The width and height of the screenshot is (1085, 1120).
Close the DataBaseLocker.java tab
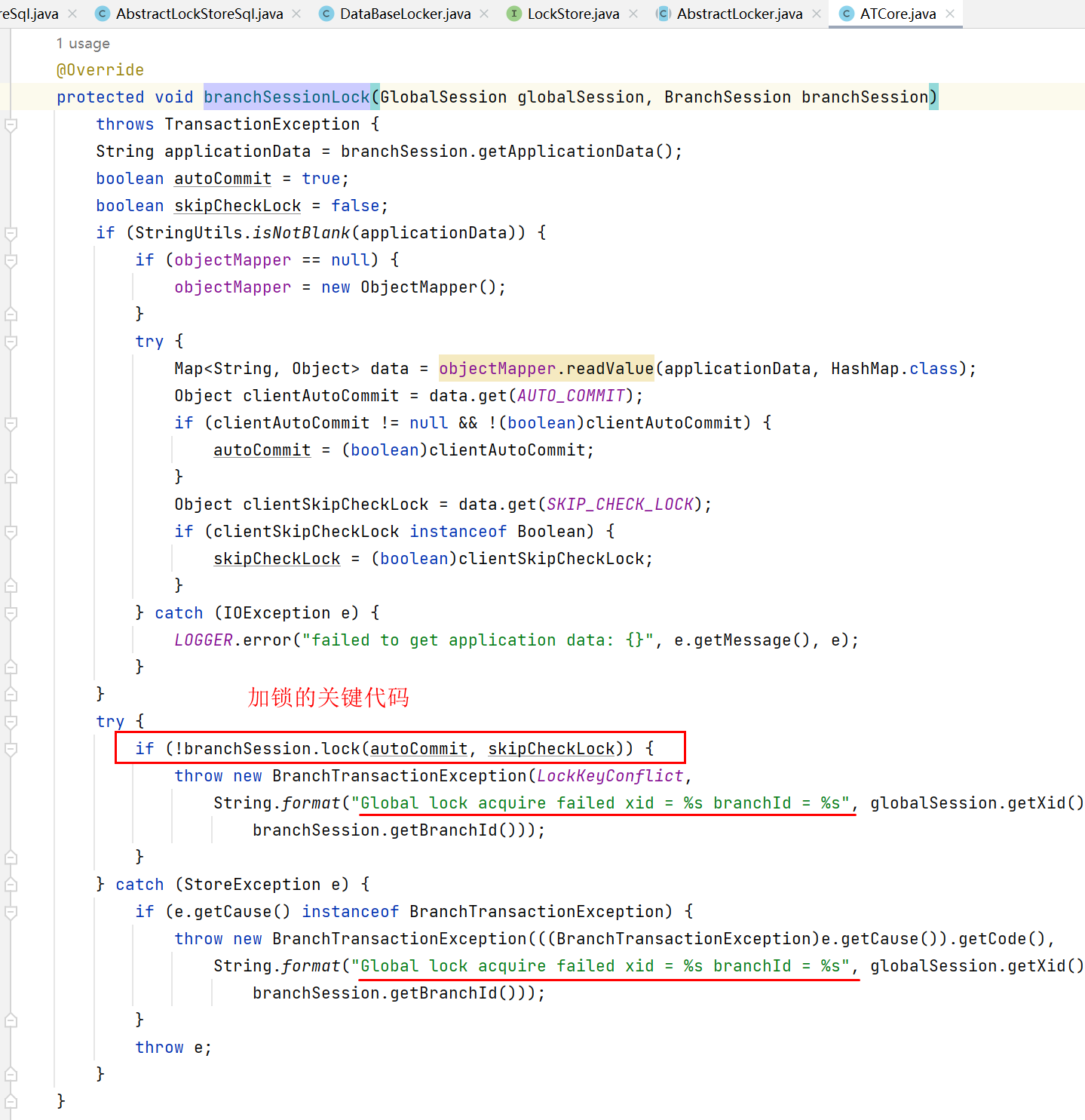click(484, 14)
